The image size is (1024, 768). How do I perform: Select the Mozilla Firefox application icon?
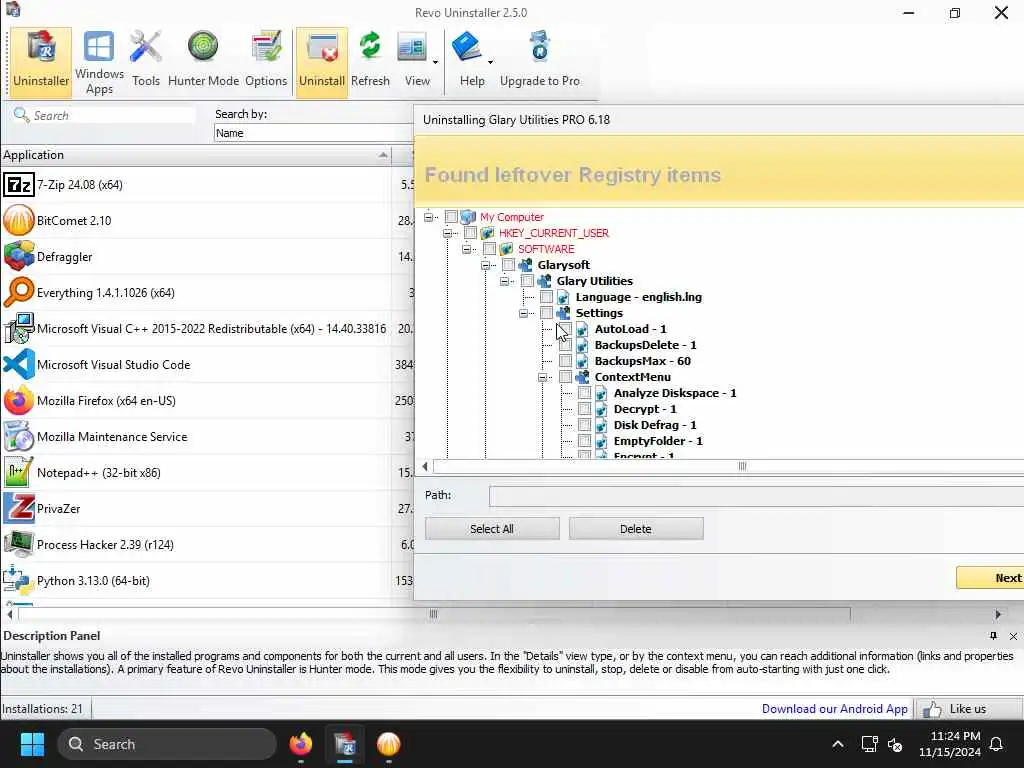[x=18, y=400]
